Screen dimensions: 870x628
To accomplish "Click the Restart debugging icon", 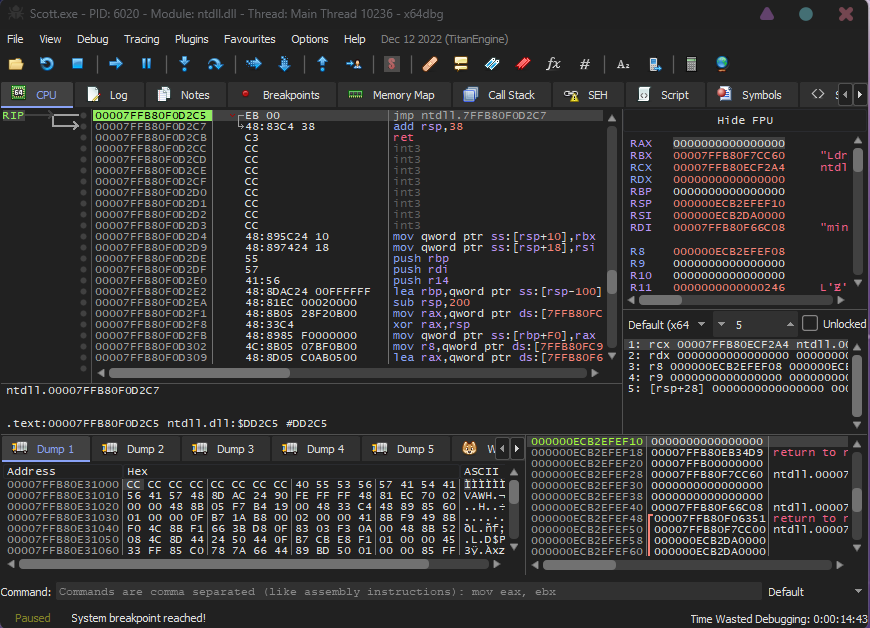I will 46,64.
